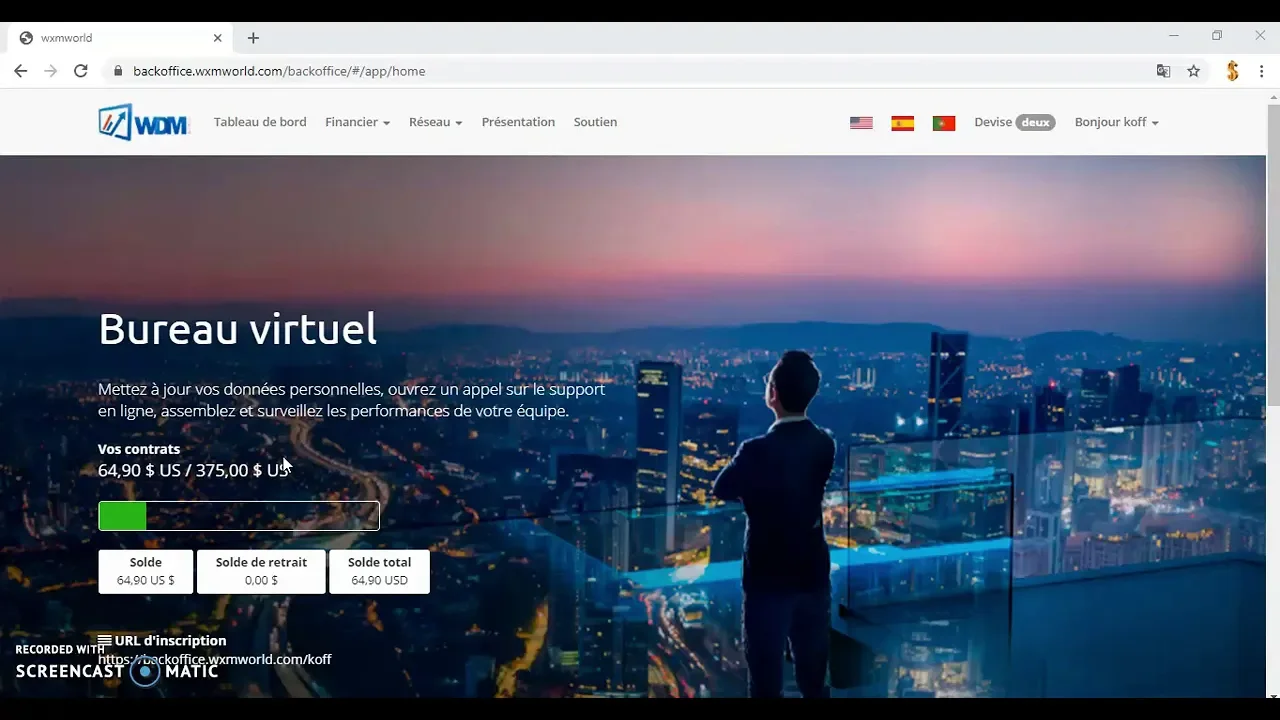The width and height of the screenshot is (1280, 720).
Task: Minimize the Chrome browser window
Action: (x=1174, y=36)
